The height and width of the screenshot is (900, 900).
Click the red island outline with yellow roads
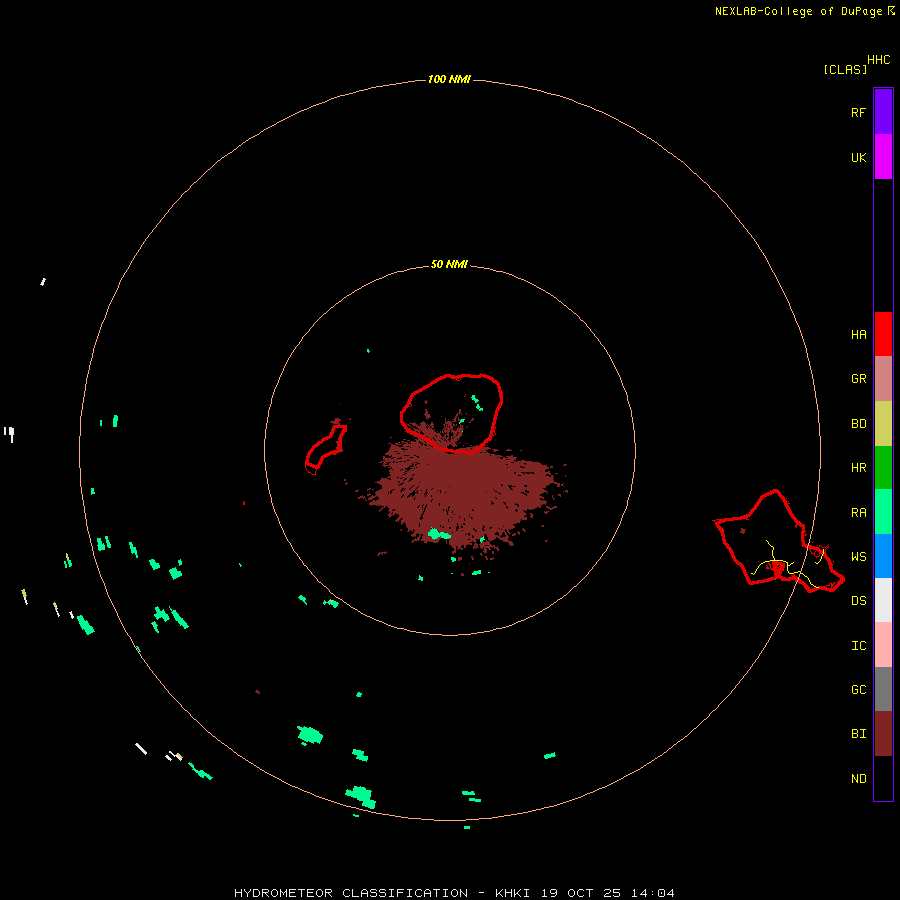pyautogui.click(x=779, y=541)
